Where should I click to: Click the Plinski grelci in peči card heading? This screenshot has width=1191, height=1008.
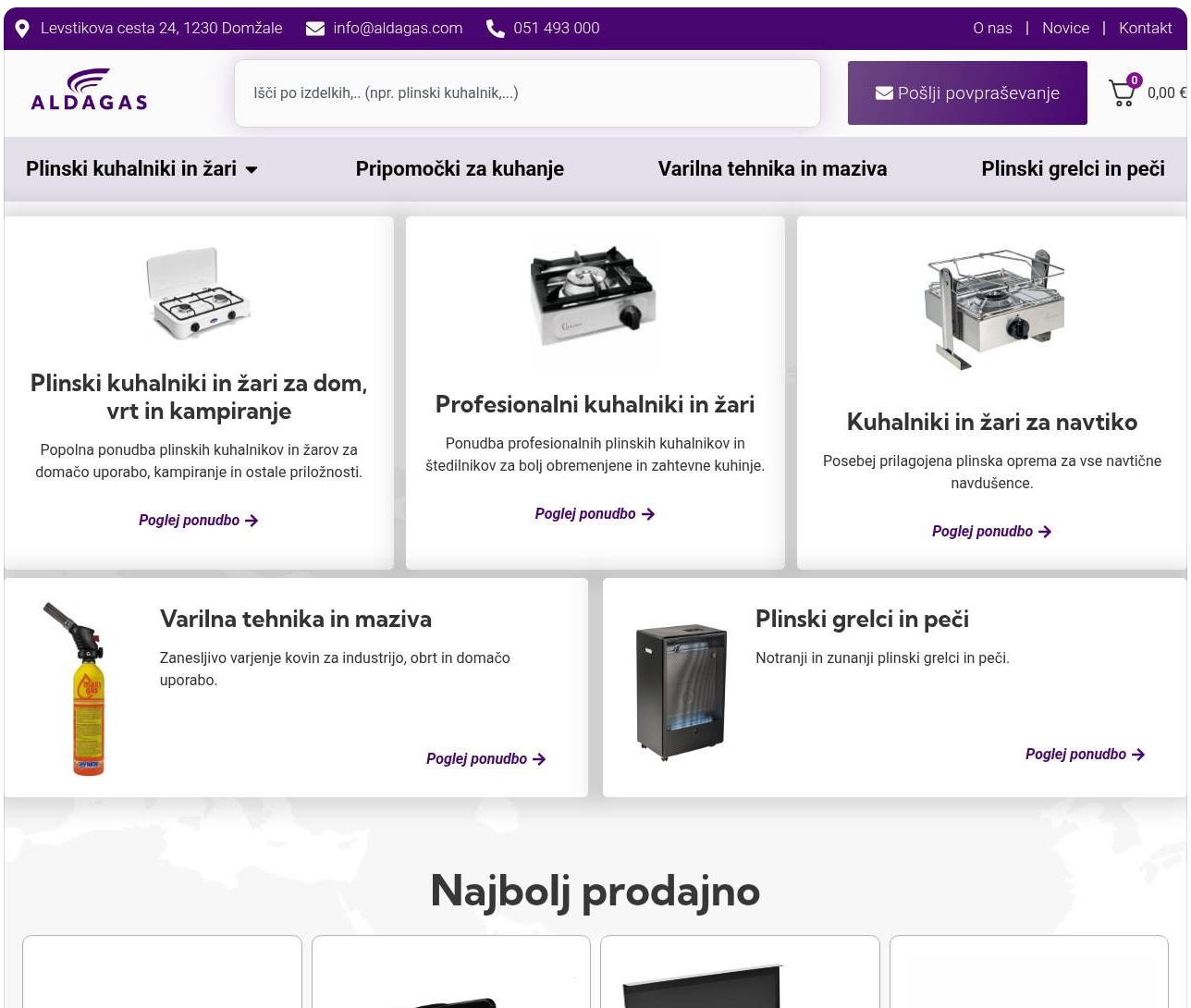(862, 619)
